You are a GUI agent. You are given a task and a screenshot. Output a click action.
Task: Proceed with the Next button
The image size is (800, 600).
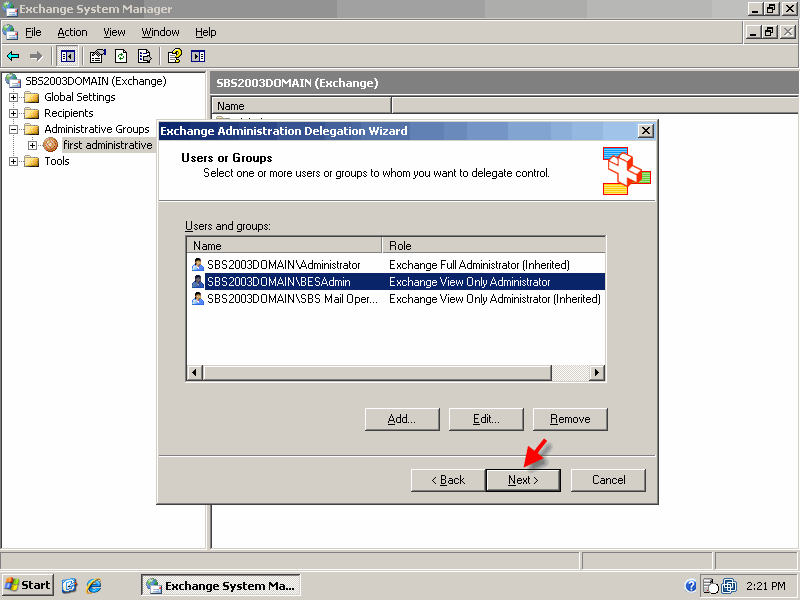tap(523, 480)
